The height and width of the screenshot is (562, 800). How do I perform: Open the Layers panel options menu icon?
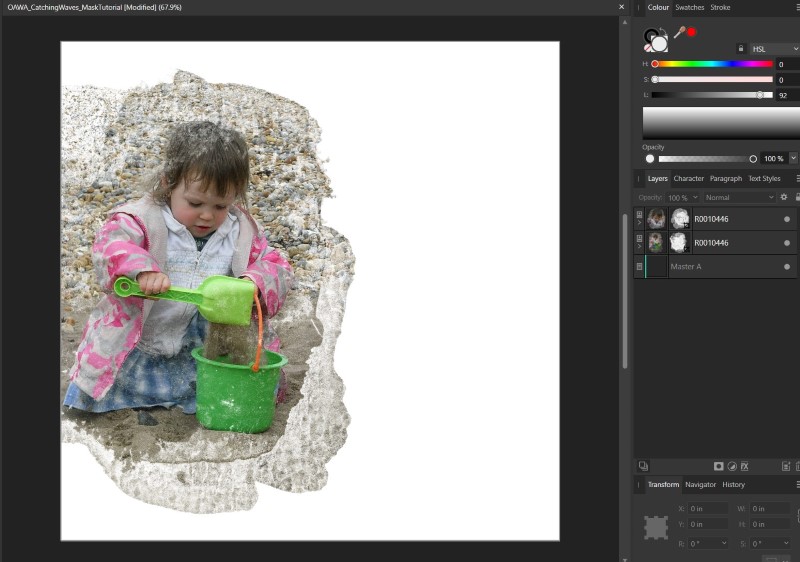coord(797,178)
